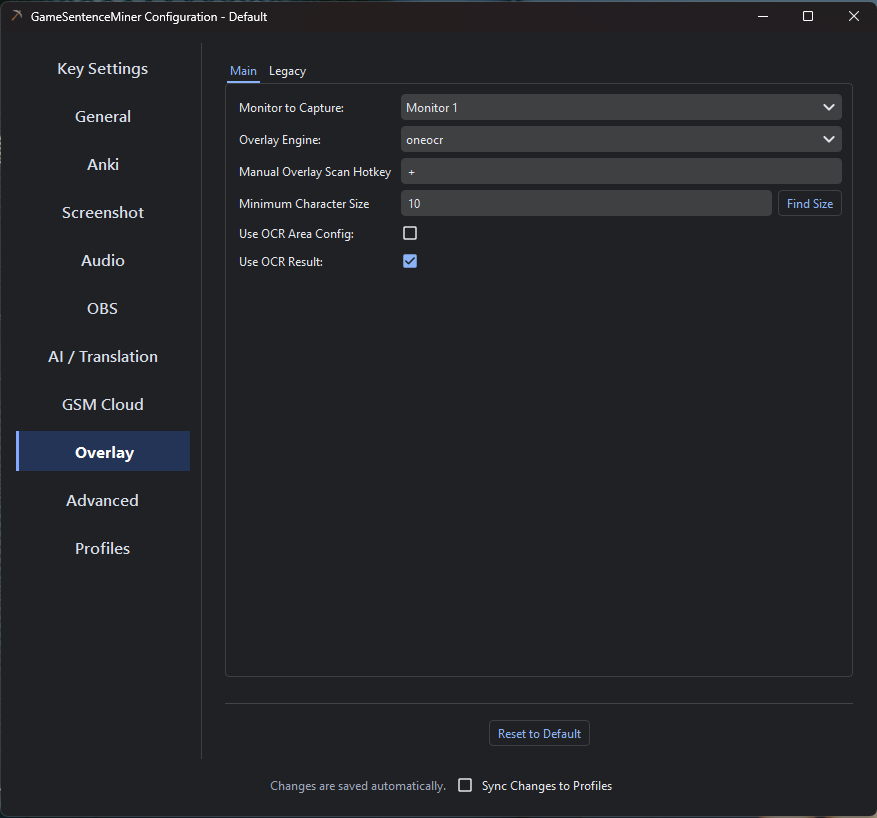Open the Advanced settings page
Image resolution: width=877 pixels, height=818 pixels.
point(103,501)
